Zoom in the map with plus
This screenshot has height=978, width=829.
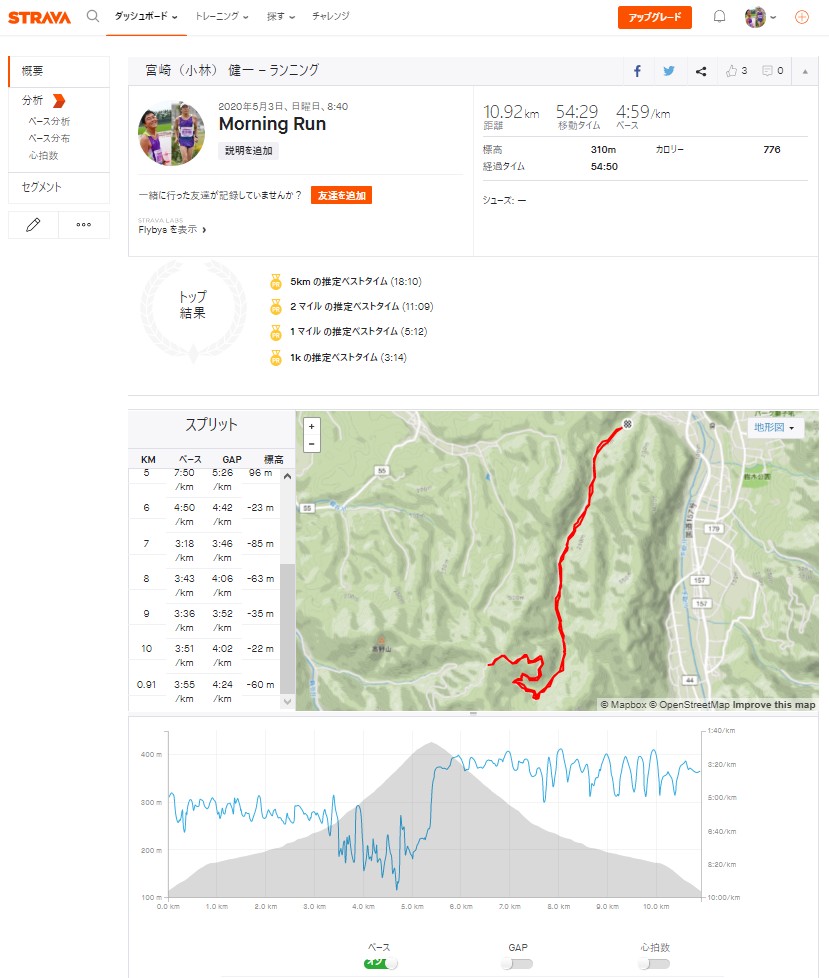point(312,426)
